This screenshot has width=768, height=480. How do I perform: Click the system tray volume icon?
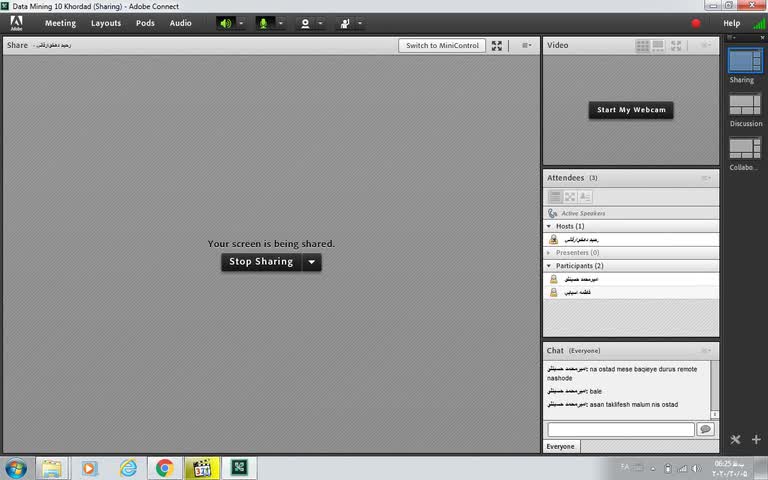pos(696,469)
